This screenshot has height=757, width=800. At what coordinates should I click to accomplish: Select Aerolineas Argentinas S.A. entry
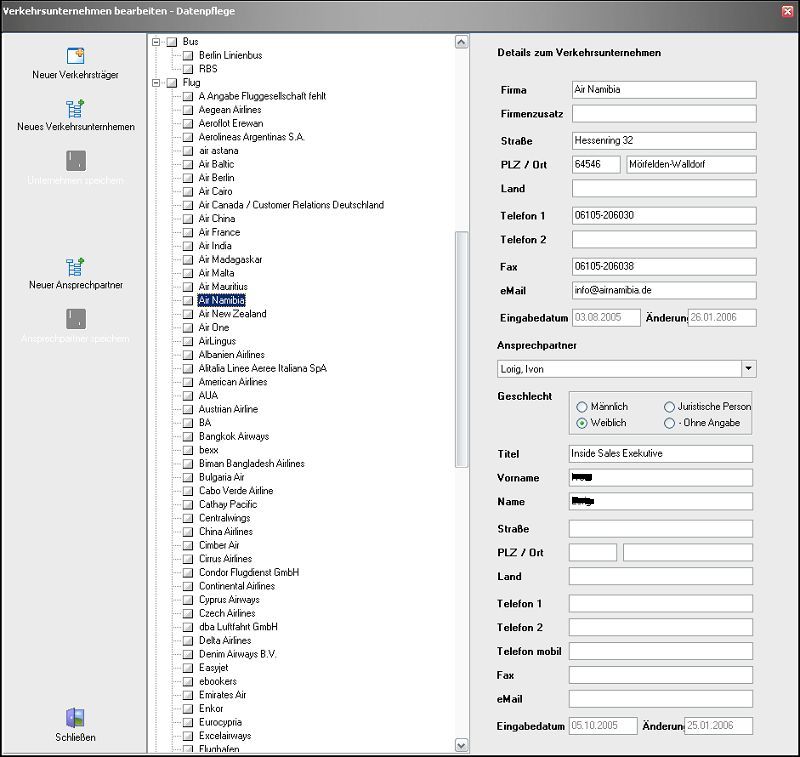tap(251, 137)
